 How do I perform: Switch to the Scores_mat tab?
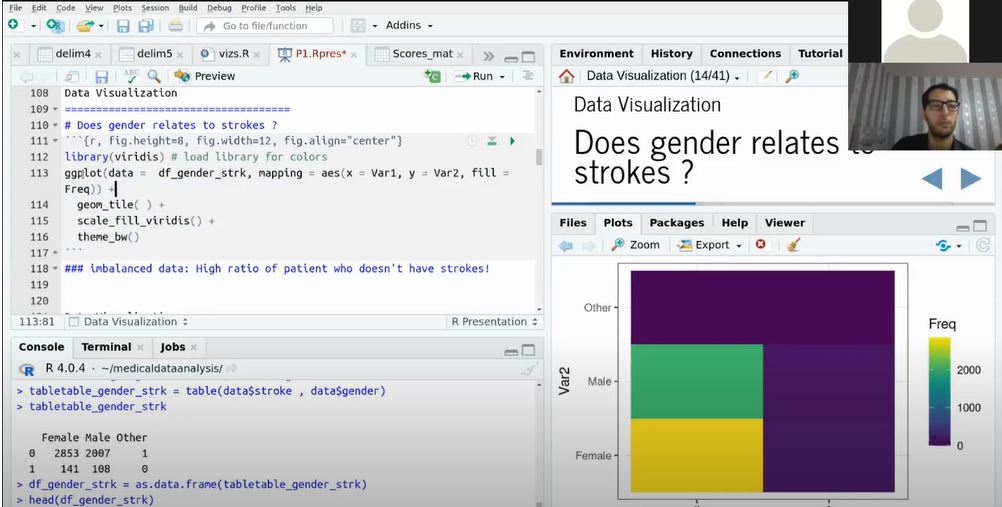pyautogui.click(x=422, y=54)
